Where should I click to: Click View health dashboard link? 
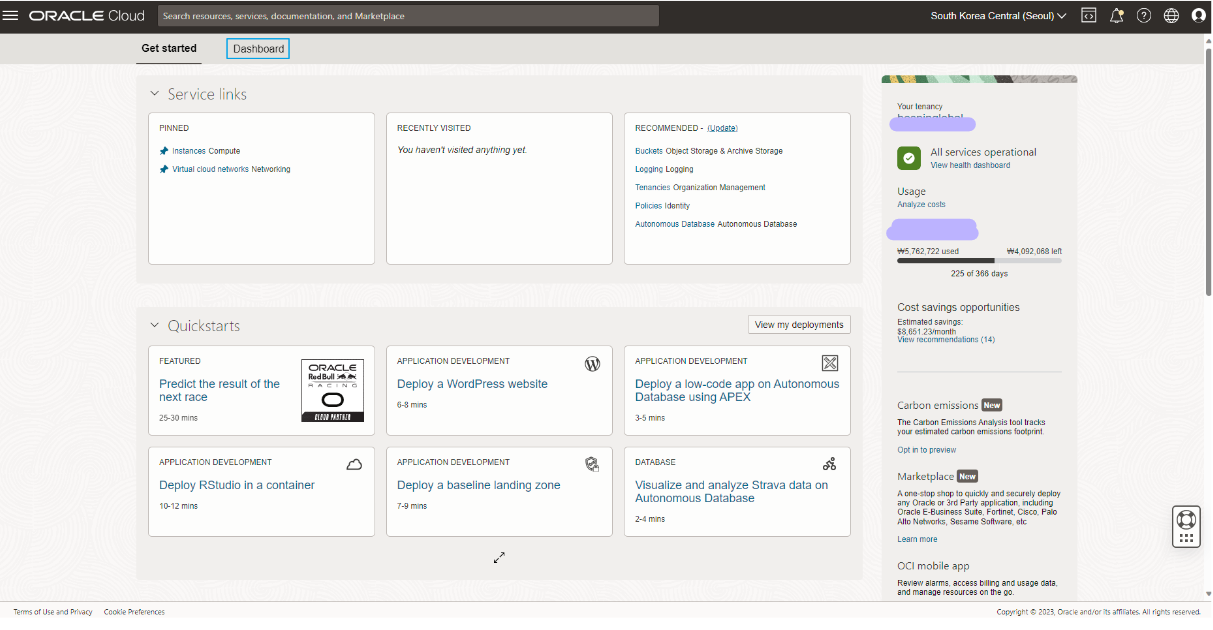(970, 165)
